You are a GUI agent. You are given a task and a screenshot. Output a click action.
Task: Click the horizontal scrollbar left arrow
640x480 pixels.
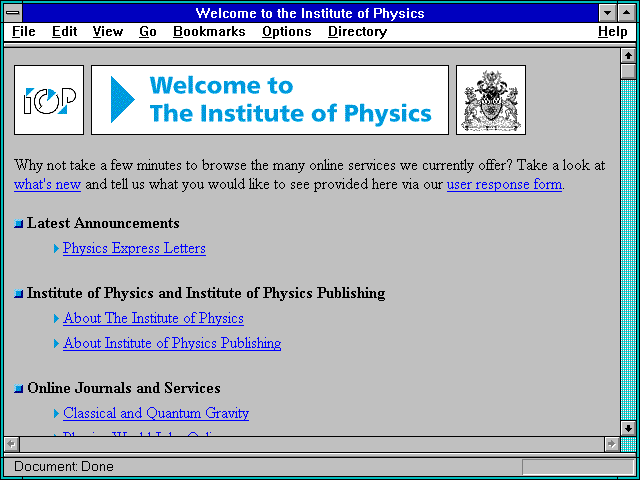coord(11,444)
